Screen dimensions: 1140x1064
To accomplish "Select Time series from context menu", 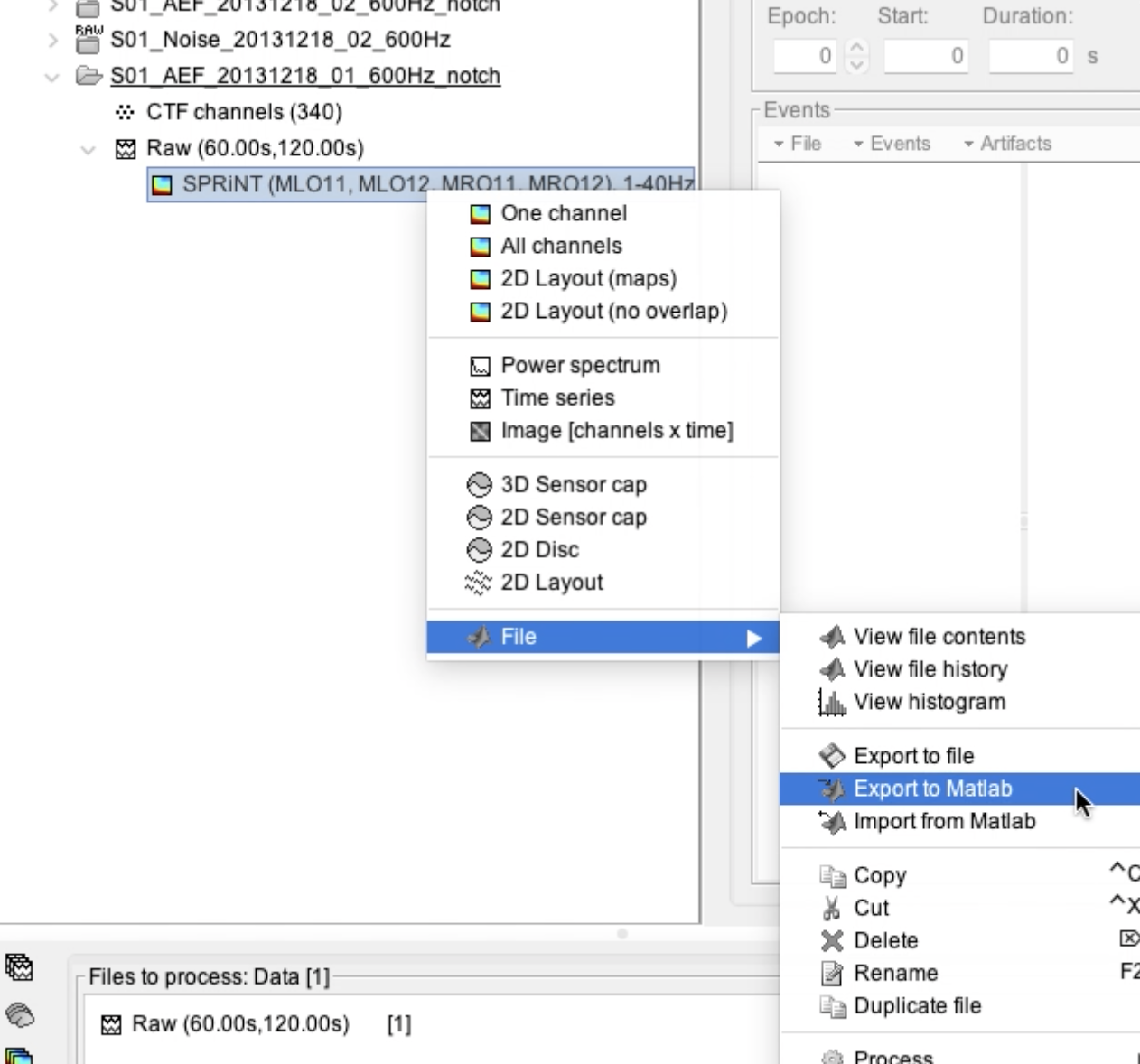I will pos(557,398).
